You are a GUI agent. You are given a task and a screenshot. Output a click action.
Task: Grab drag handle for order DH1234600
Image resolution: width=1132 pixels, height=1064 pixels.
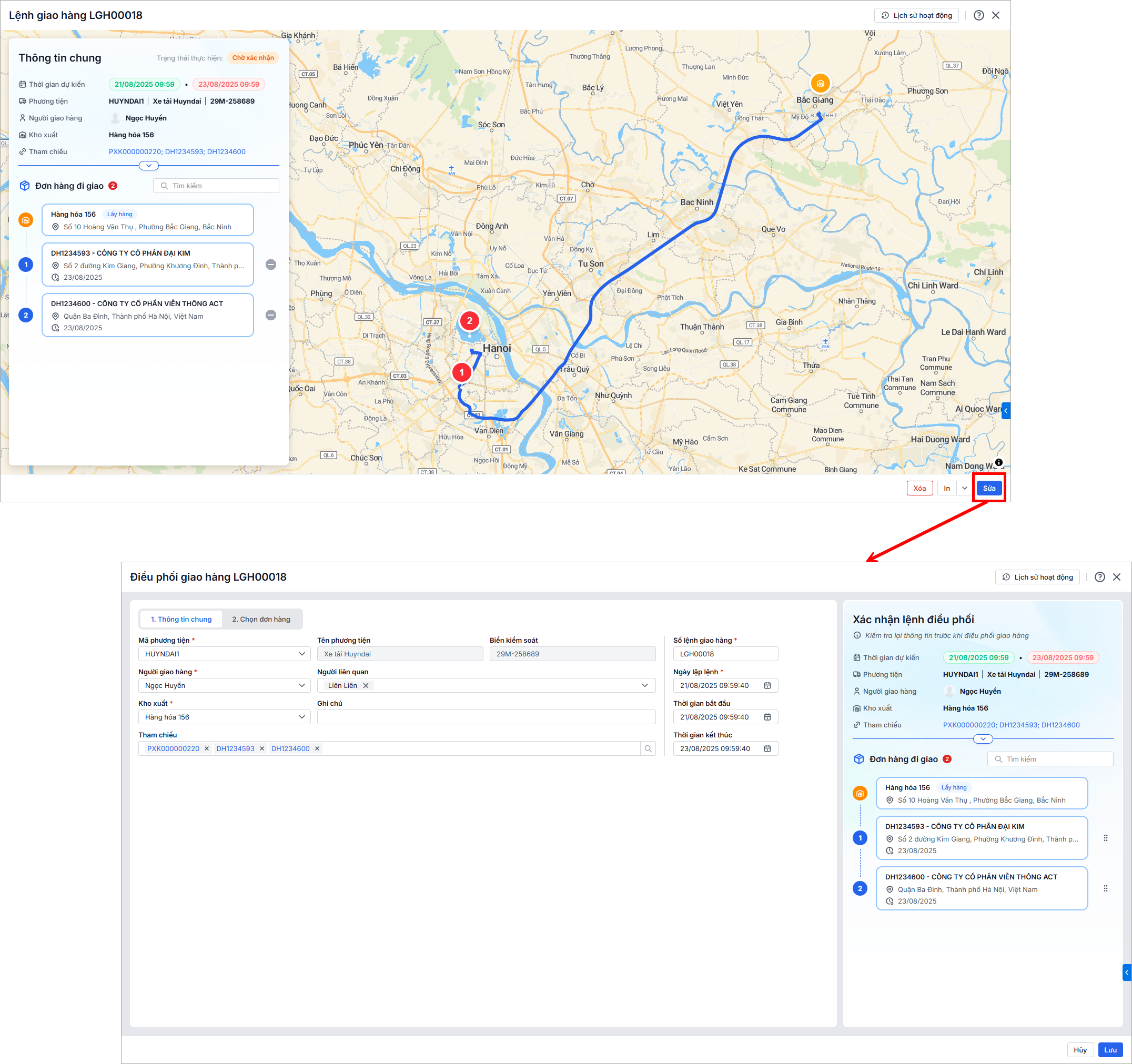(1105, 889)
